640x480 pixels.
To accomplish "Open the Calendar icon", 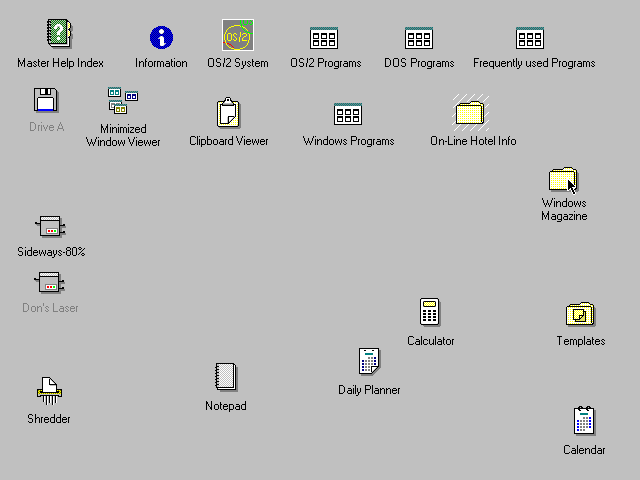I will click(584, 421).
